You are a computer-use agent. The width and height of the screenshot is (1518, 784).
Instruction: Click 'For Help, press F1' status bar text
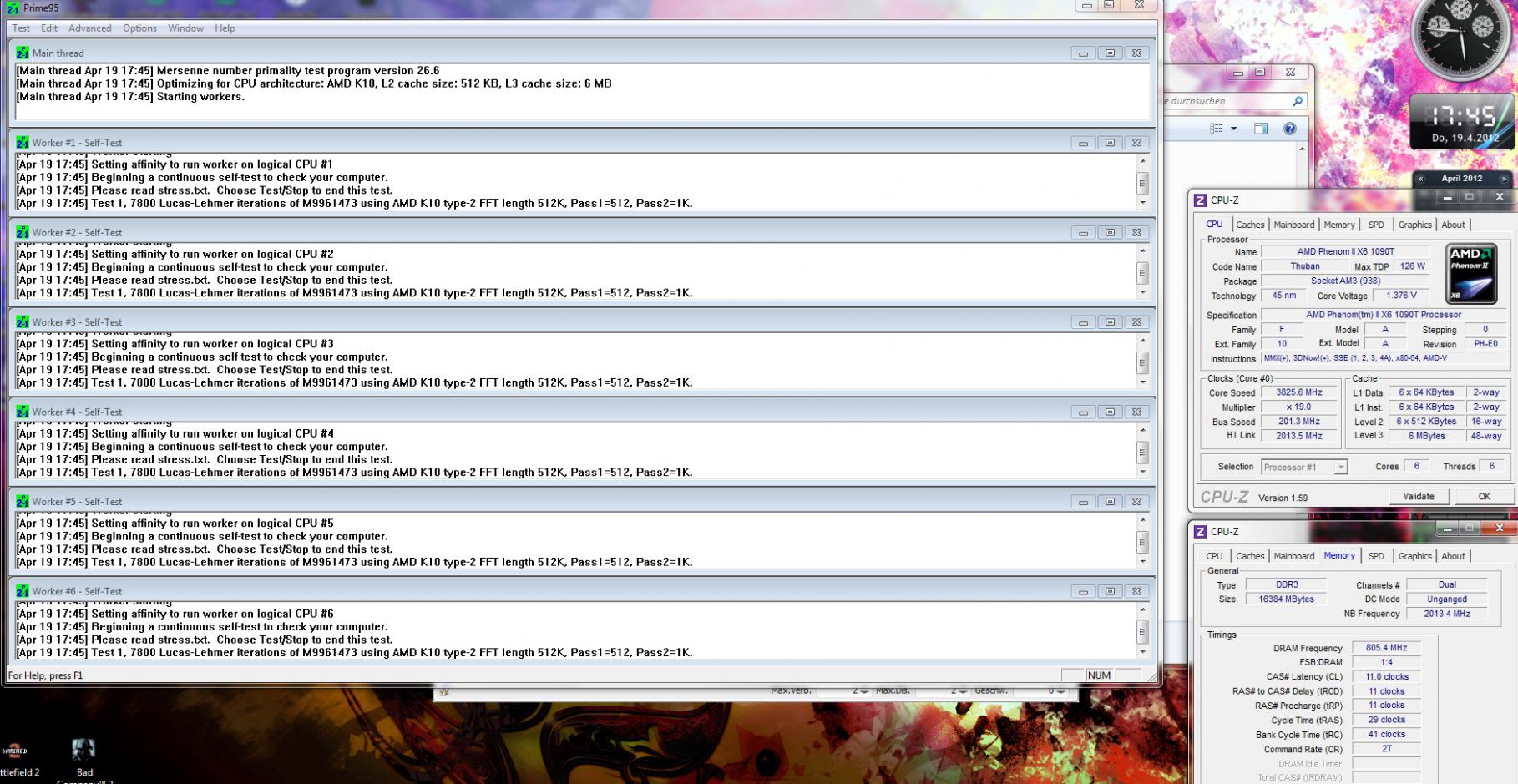pos(45,675)
